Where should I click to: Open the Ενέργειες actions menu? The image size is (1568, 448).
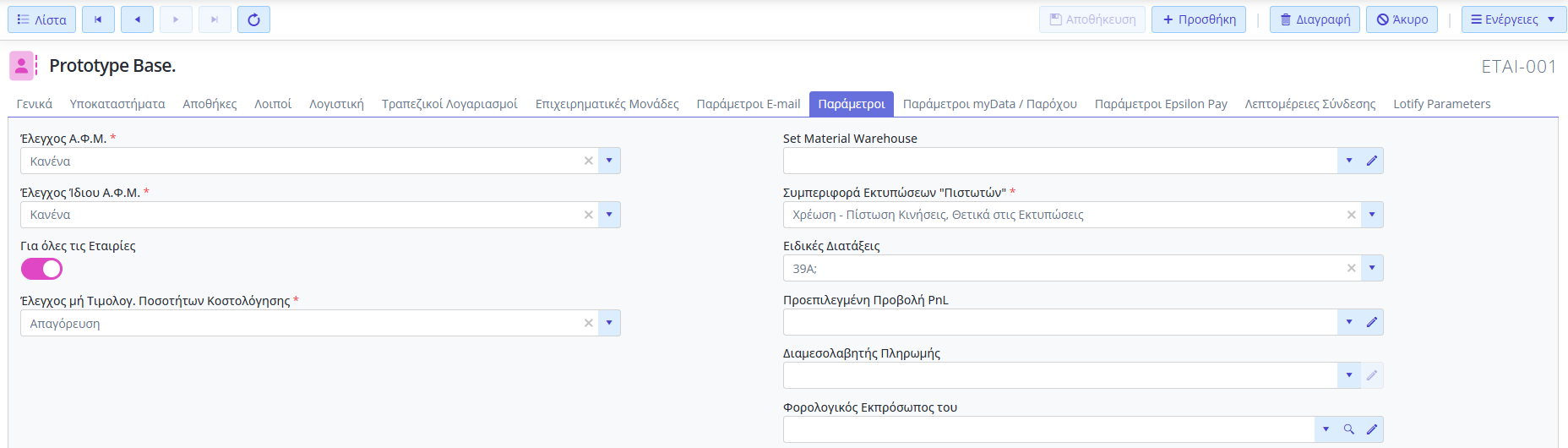pos(1513,19)
